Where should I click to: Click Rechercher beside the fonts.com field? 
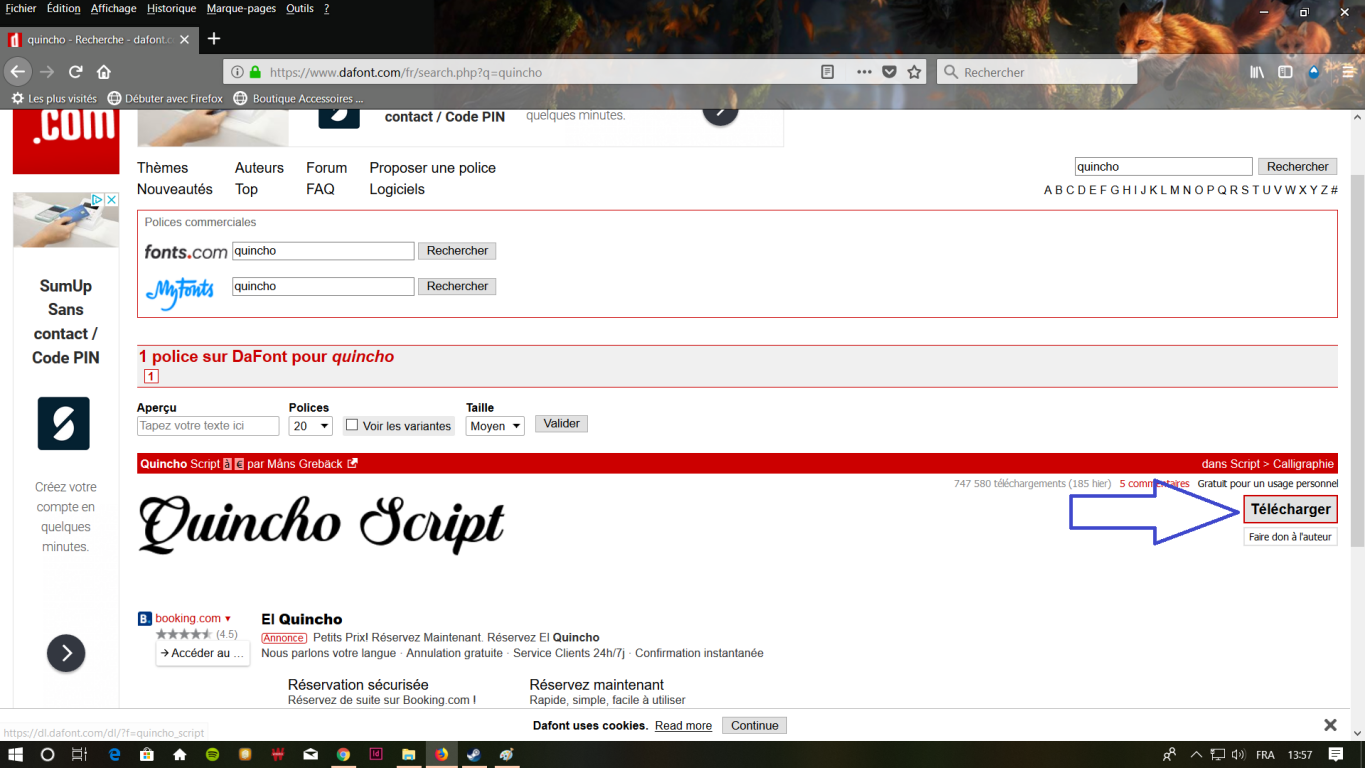pyautogui.click(x=457, y=251)
